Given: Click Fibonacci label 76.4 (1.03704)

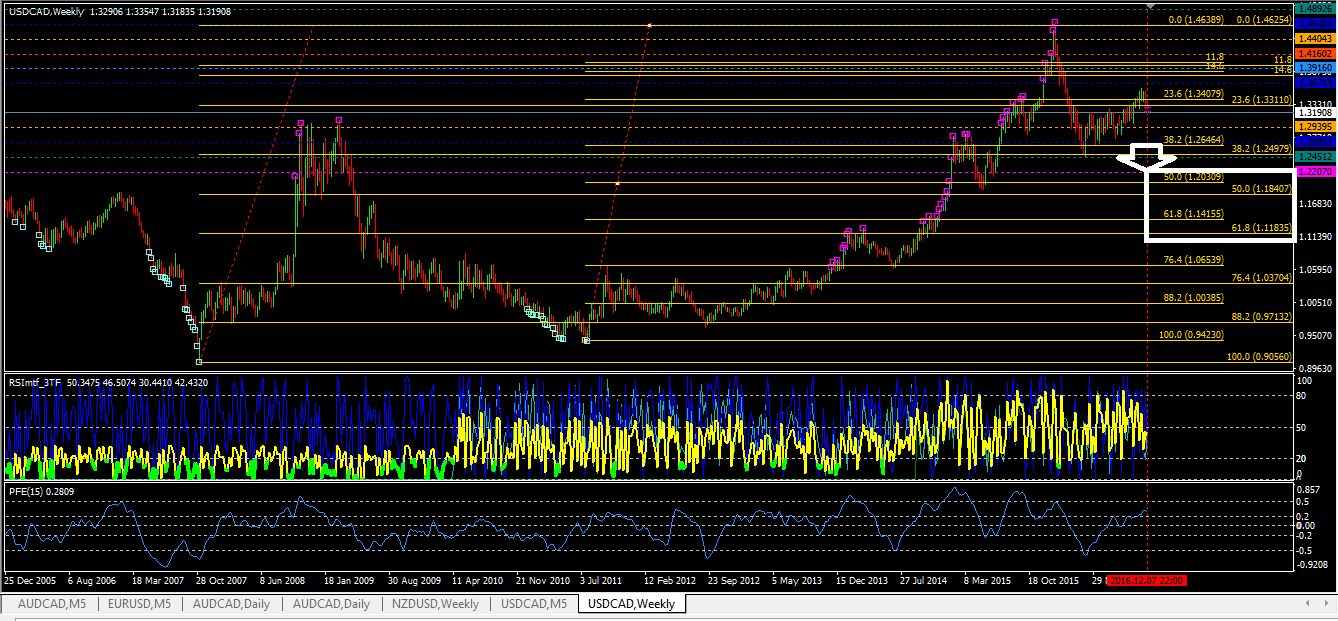Looking at the screenshot, I should click(x=1261, y=277).
